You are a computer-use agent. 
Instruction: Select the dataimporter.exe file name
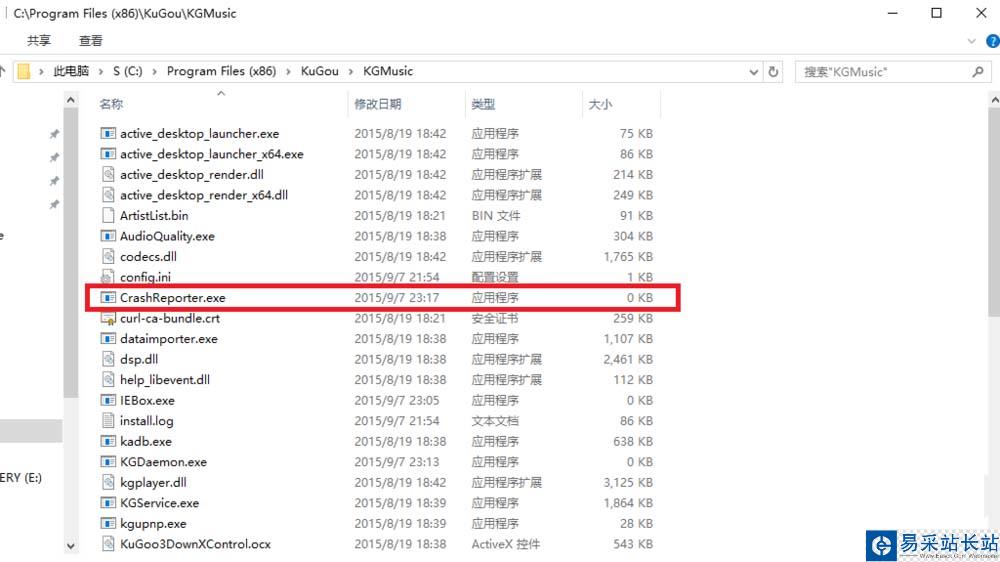[x=169, y=339]
